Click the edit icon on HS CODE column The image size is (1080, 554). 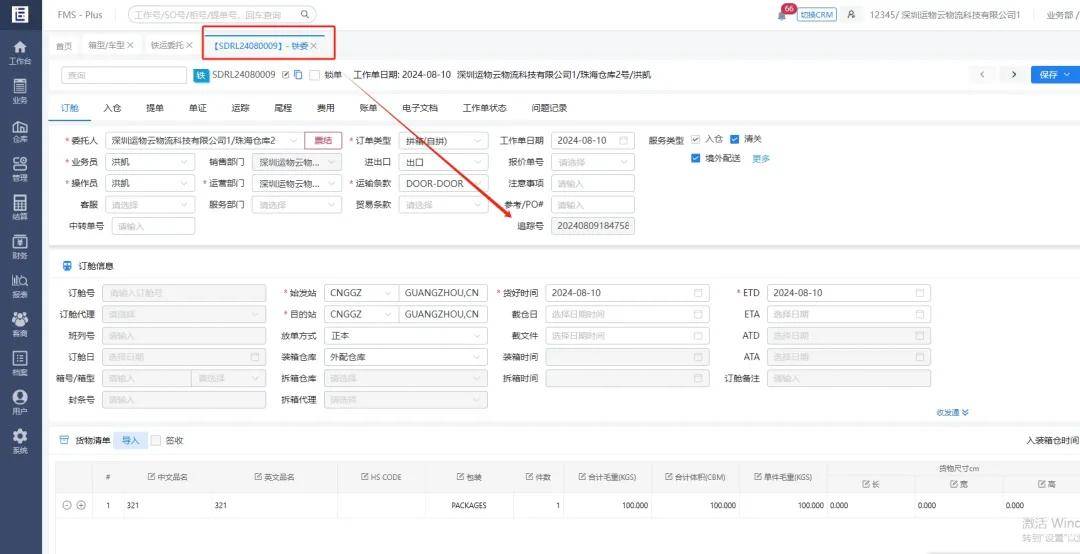(365, 477)
